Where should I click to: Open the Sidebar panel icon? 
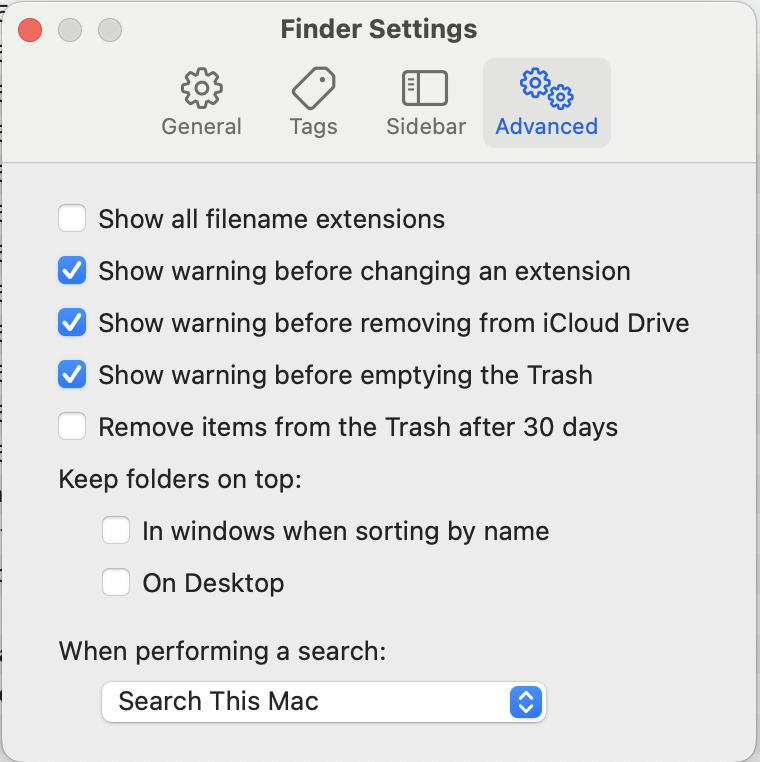tap(425, 89)
